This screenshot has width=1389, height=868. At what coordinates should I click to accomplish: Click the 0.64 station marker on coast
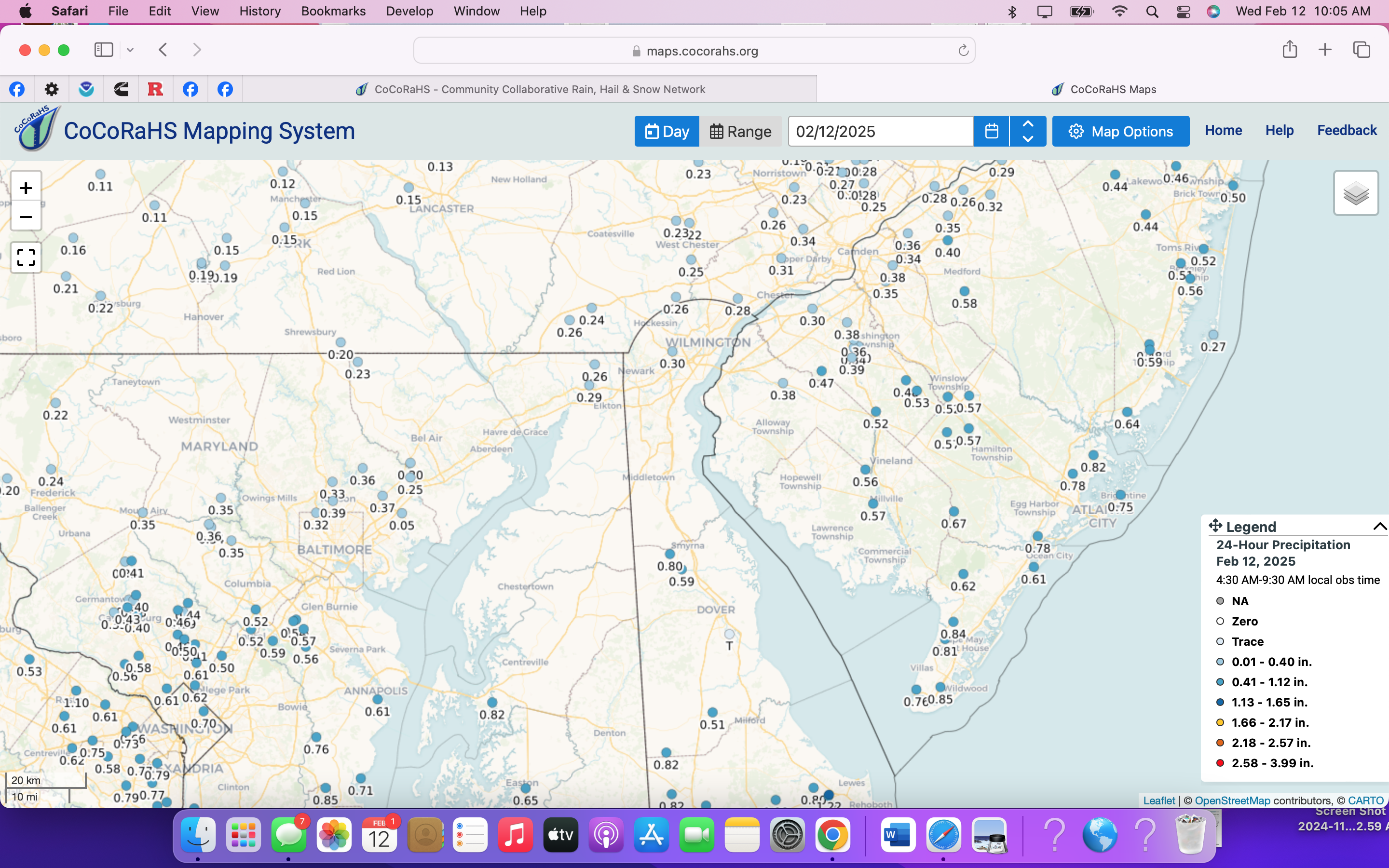click(x=1127, y=412)
